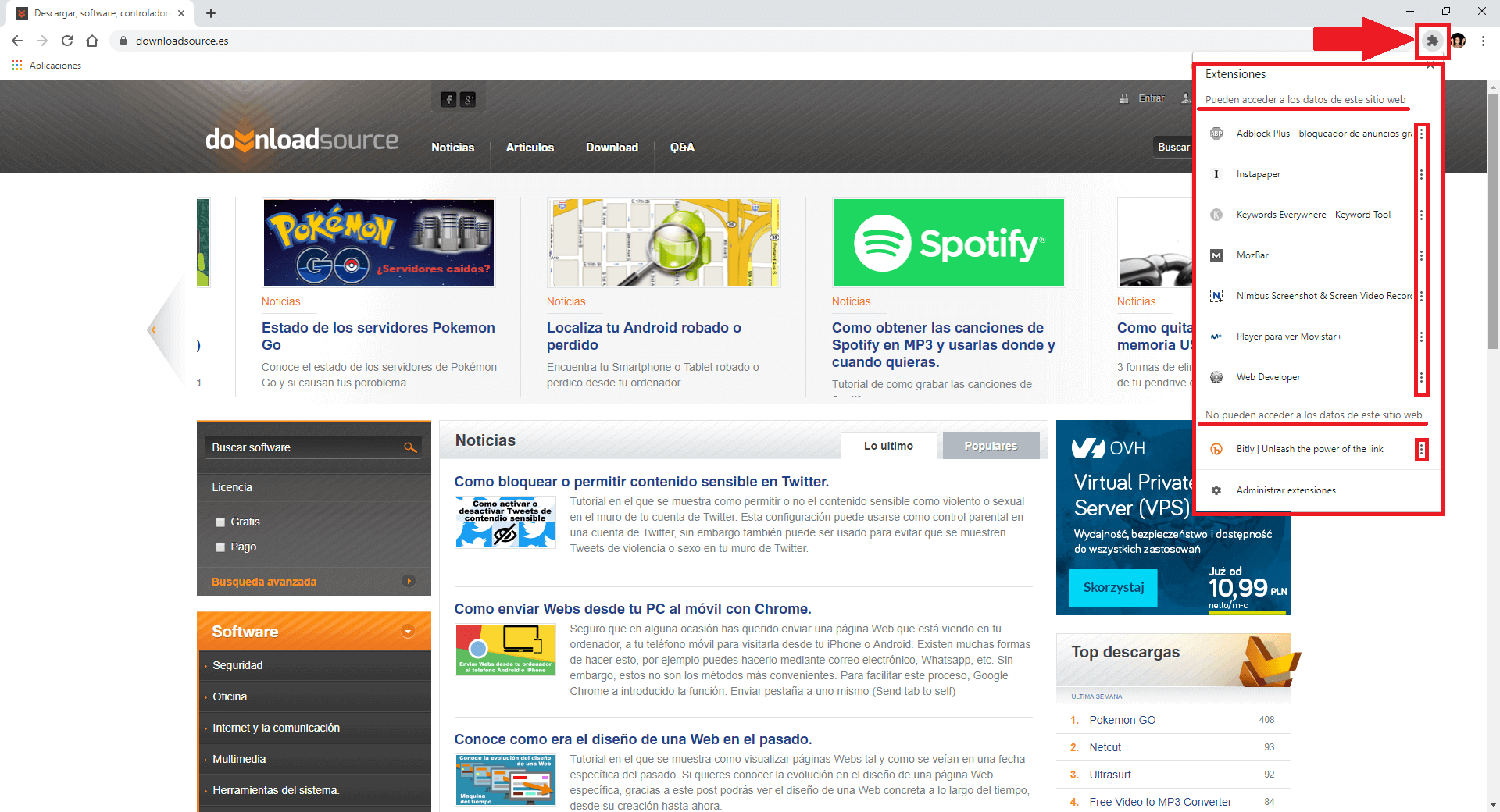The height and width of the screenshot is (812, 1500).
Task: Open Seguridad software category
Action: click(x=237, y=665)
